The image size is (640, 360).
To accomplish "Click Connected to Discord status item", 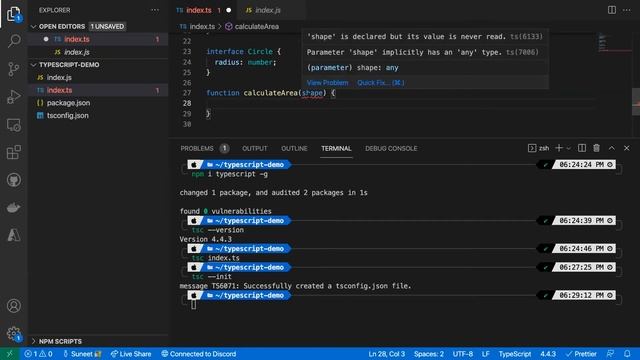I will (x=199, y=354).
